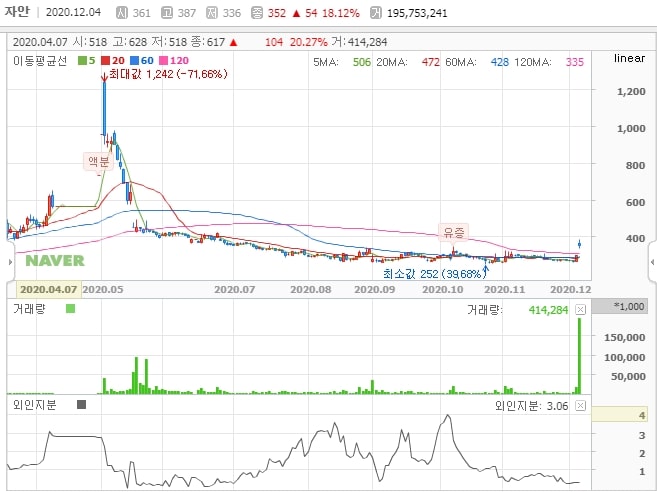This screenshot has width=657, height=492.
Task: Click the 150,000 volume axis label
Action: [624, 337]
